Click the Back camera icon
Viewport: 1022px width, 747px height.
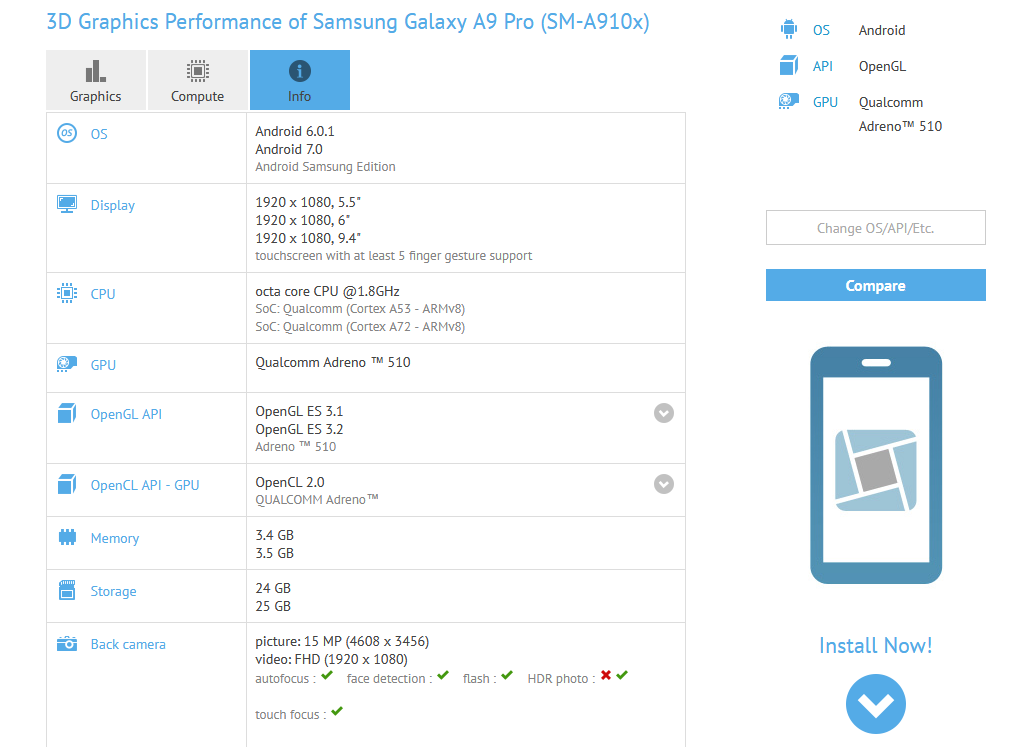(67, 643)
